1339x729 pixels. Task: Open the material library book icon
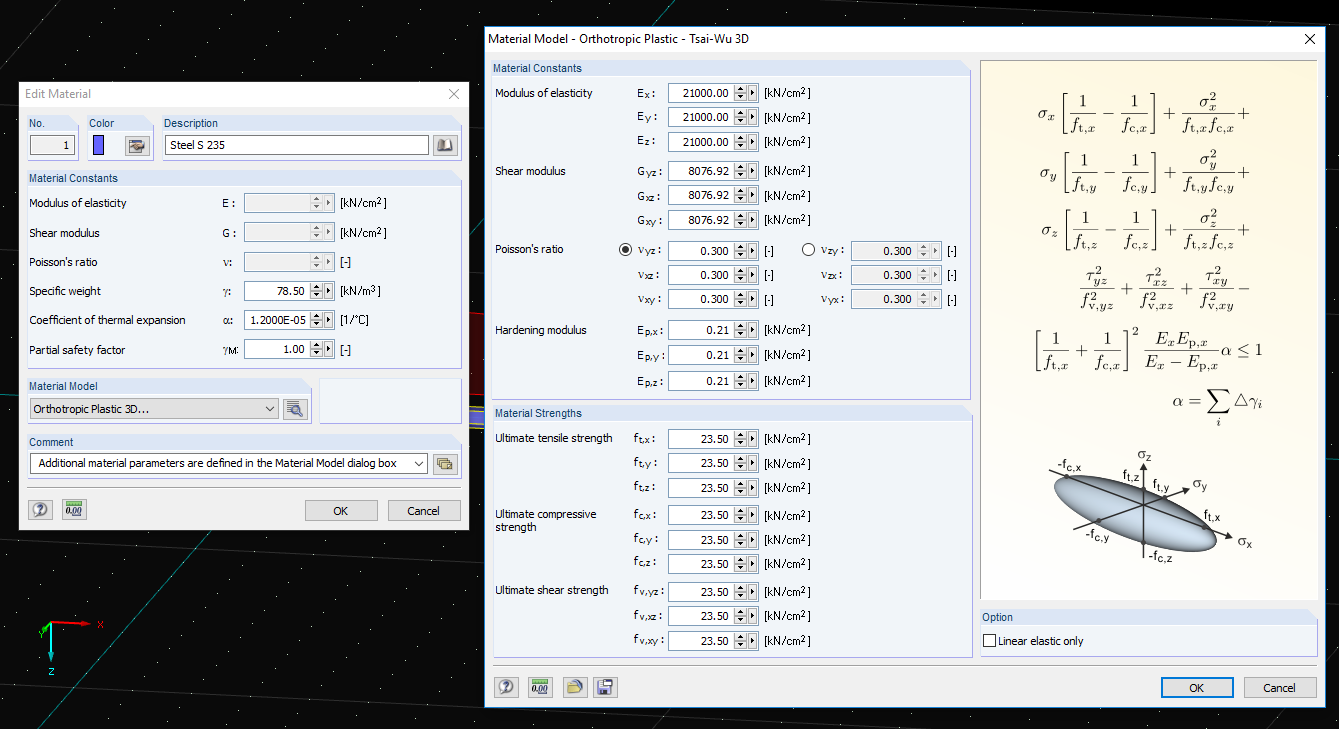coord(445,146)
